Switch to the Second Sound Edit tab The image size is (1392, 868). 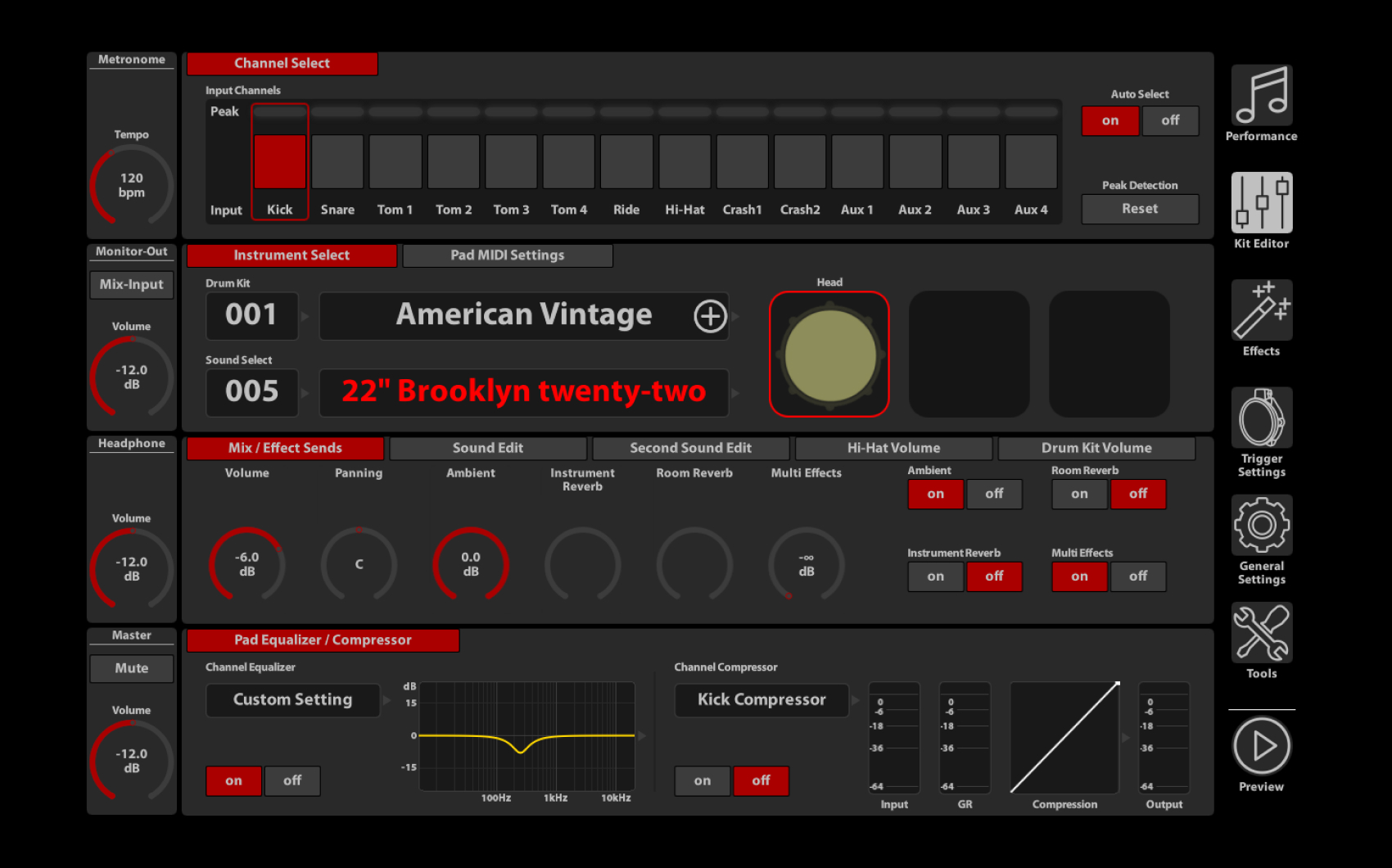[690, 448]
